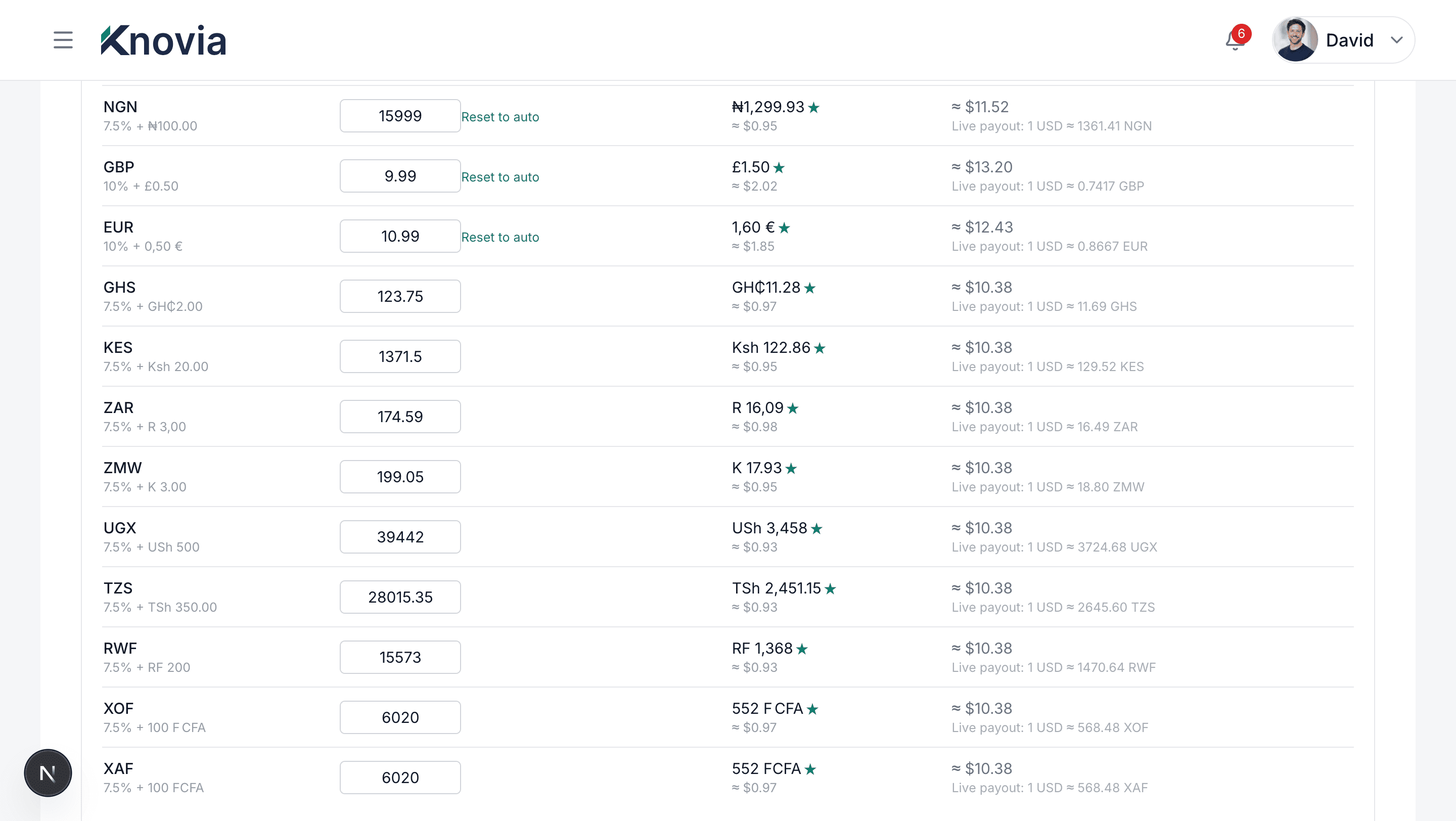Edit the GBP price field 9.99
1456x821 pixels.
point(400,176)
